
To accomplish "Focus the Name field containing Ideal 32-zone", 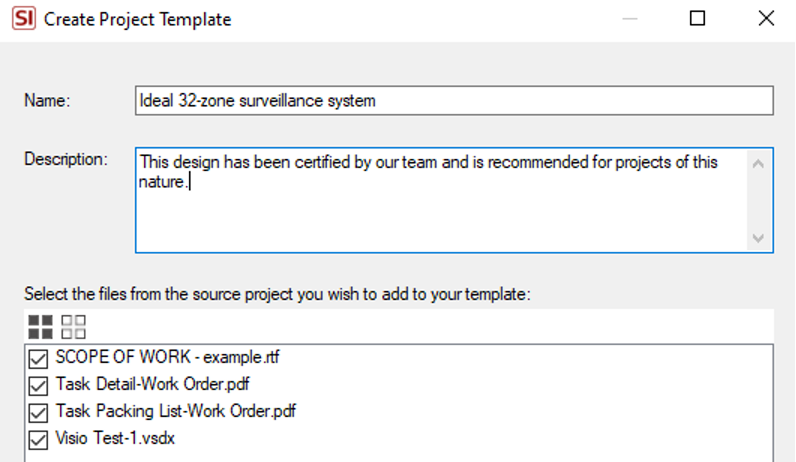I will [454, 101].
